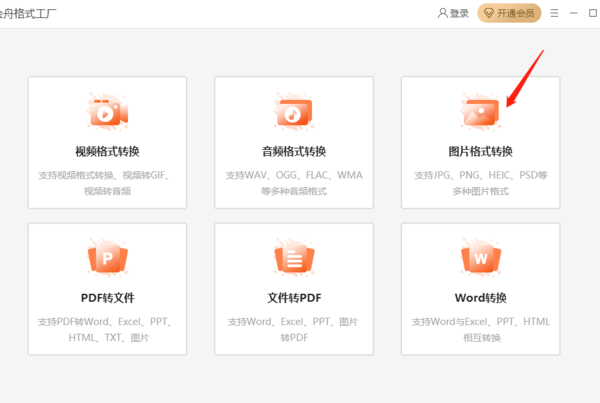This screenshot has height=403, width=600.
Task: Click the Word转换 title label
Action: tap(480, 298)
